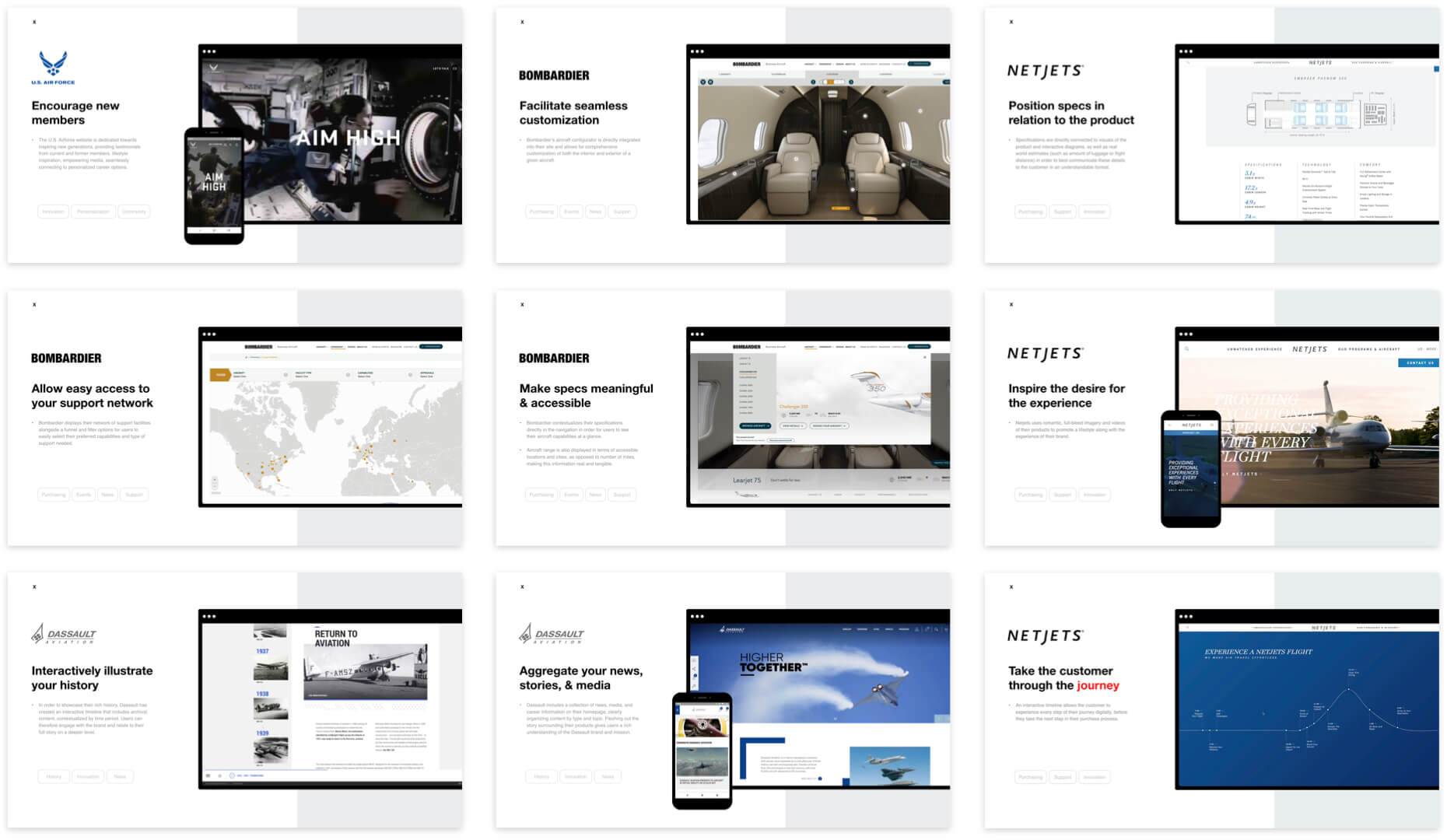This screenshot has width=1447, height=840.
Task: Select Support tag under 'Facilitate seamless customization'
Action: tap(622, 212)
